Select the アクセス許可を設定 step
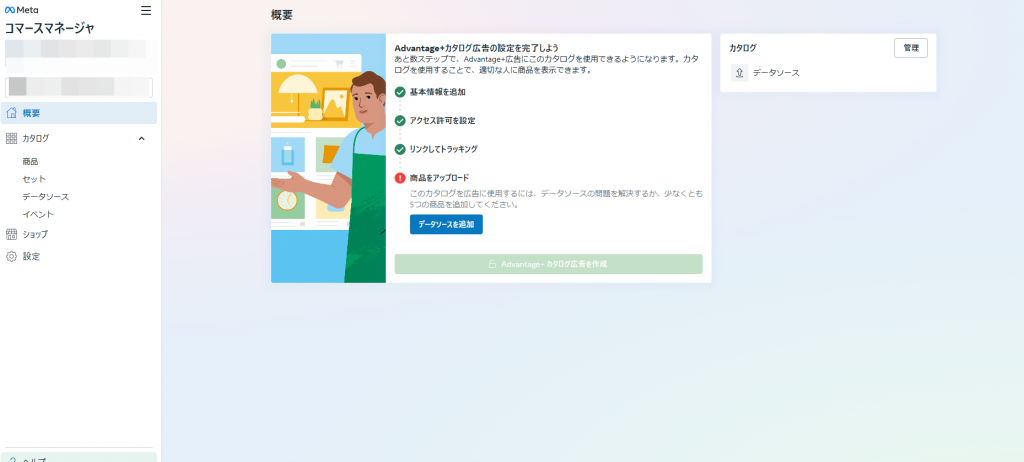 click(442, 121)
